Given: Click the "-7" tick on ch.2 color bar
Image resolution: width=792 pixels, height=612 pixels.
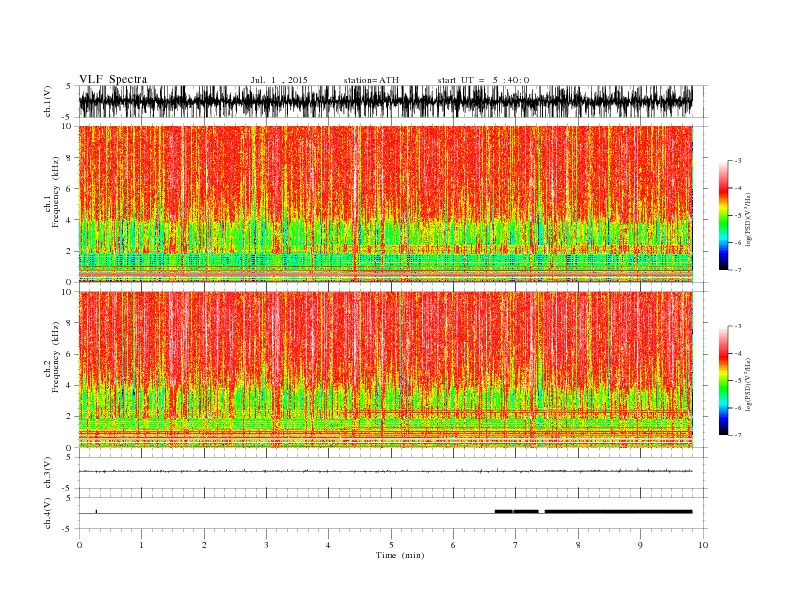Looking at the screenshot, I should (737, 435).
